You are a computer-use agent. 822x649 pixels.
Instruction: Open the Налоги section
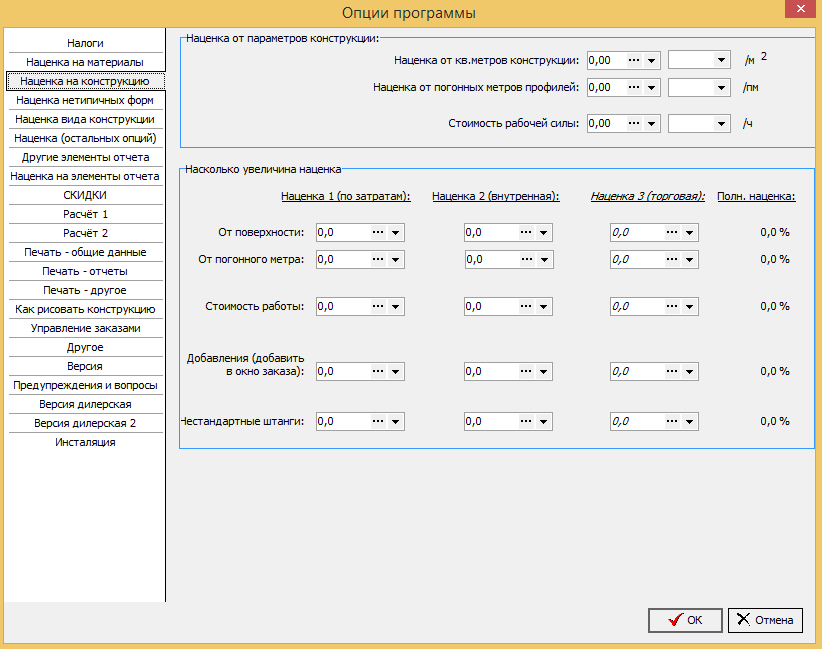pos(85,43)
